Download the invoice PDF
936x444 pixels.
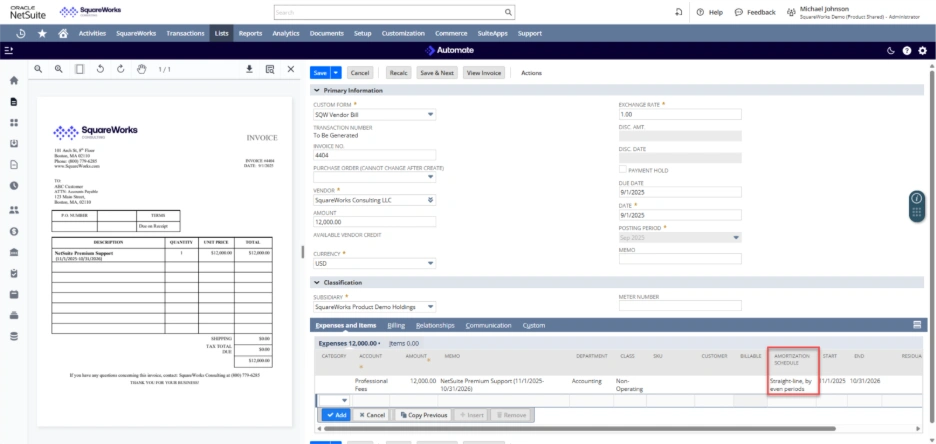(249, 69)
